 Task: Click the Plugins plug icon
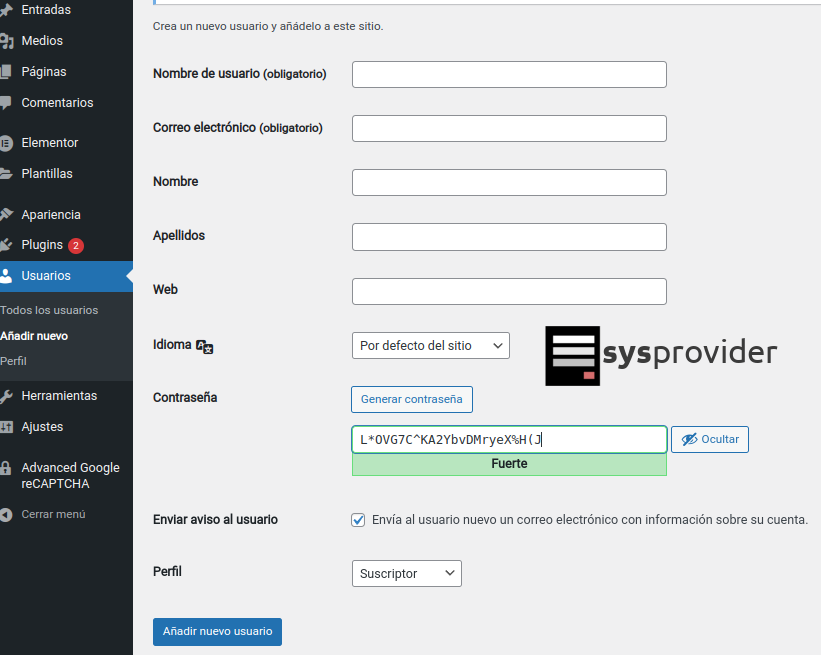click(5, 245)
